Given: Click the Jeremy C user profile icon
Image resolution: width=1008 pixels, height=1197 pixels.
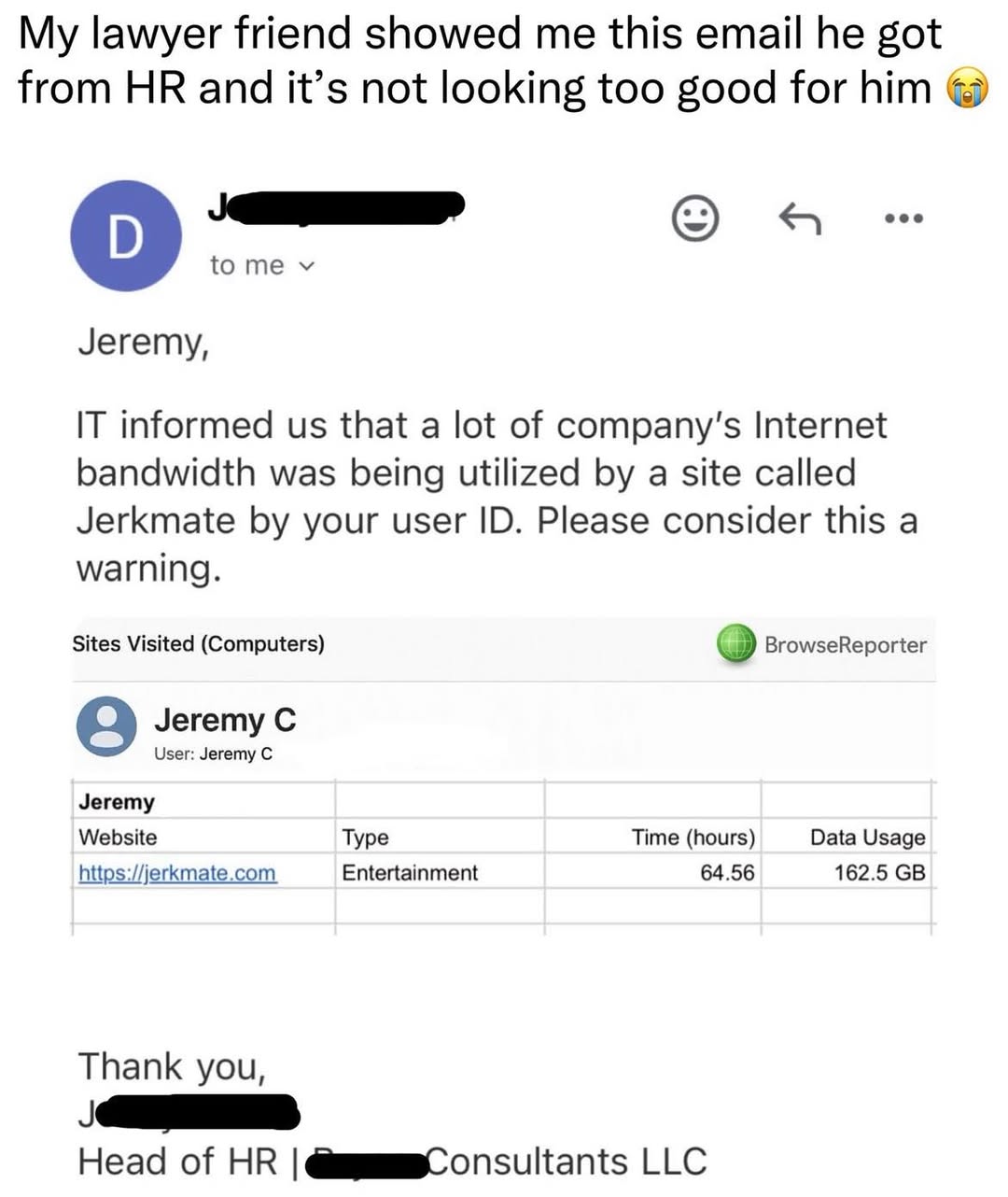Looking at the screenshot, I should pyautogui.click(x=107, y=726).
